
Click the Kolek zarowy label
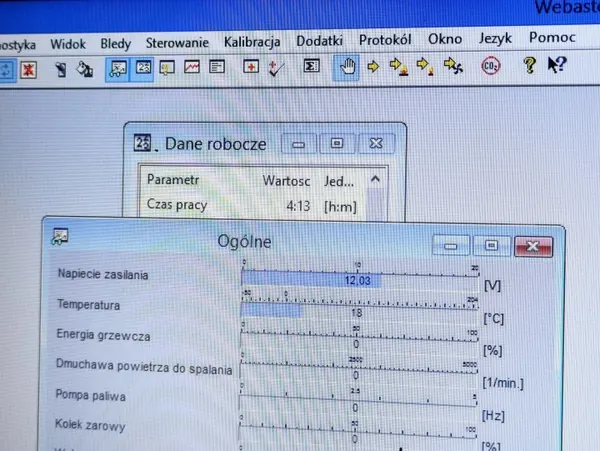(x=90, y=425)
